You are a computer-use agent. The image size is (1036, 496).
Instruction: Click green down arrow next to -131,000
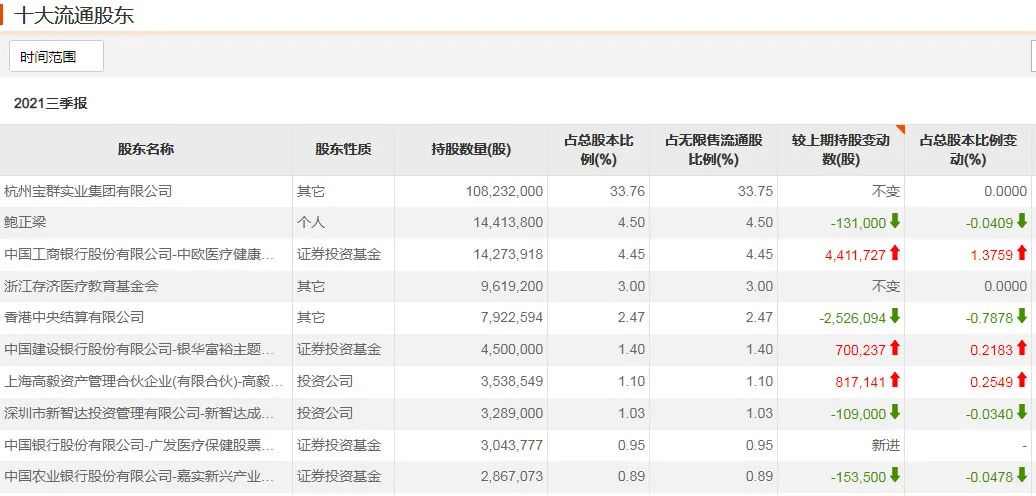895,221
